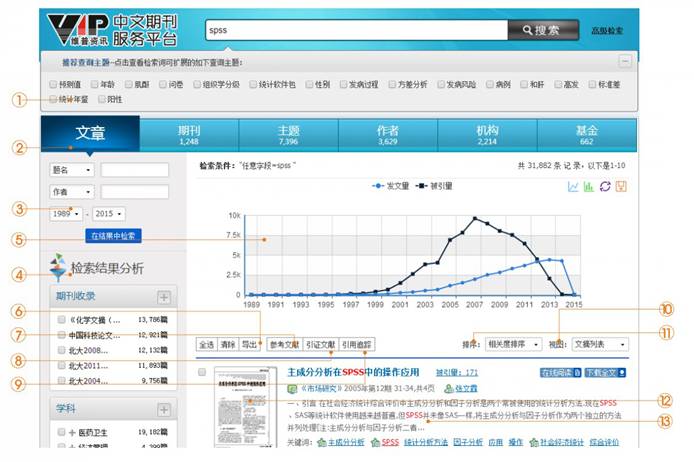Tick the 中国科技论文 journal checkbox
This screenshot has height=462, width=694.
[x=61, y=335]
